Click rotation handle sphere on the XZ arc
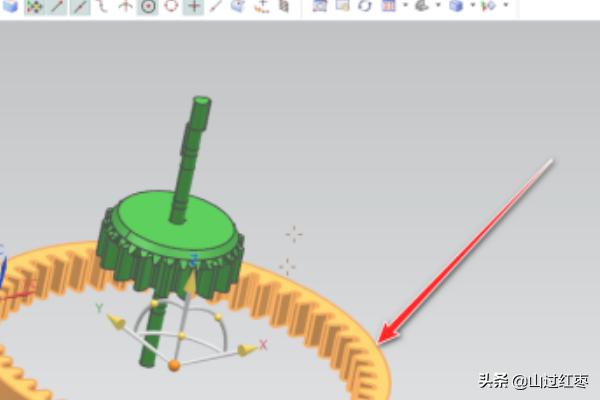 [218, 317]
